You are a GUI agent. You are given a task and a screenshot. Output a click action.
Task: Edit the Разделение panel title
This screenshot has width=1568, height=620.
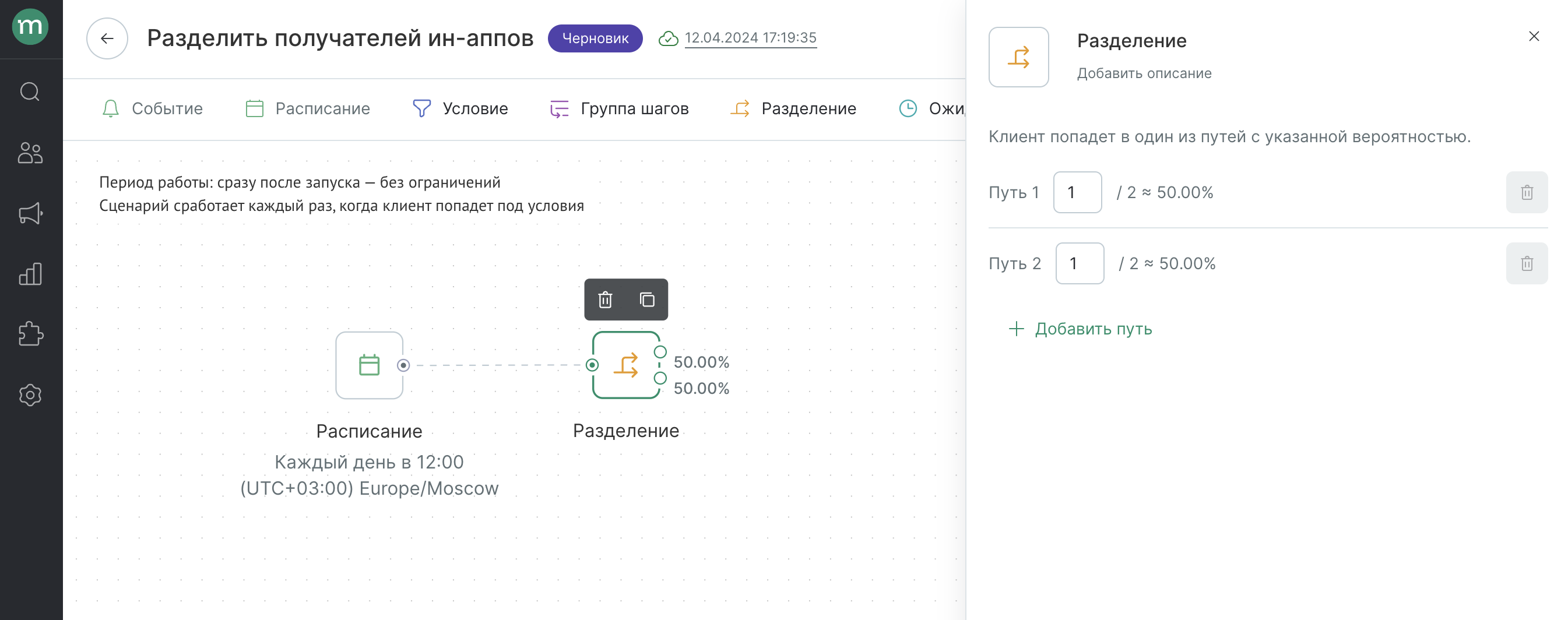coord(1131,41)
